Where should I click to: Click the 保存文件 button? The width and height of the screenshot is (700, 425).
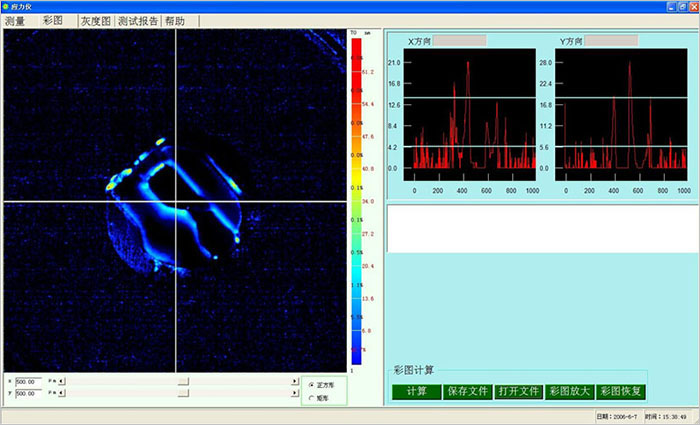click(468, 391)
